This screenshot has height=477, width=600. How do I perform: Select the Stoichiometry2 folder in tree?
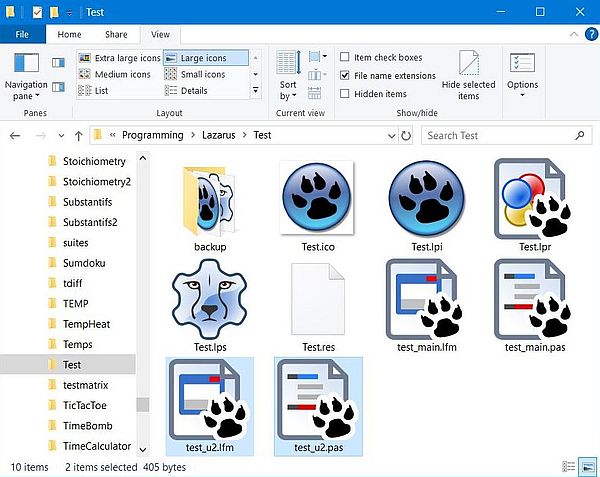tap(97, 182)
